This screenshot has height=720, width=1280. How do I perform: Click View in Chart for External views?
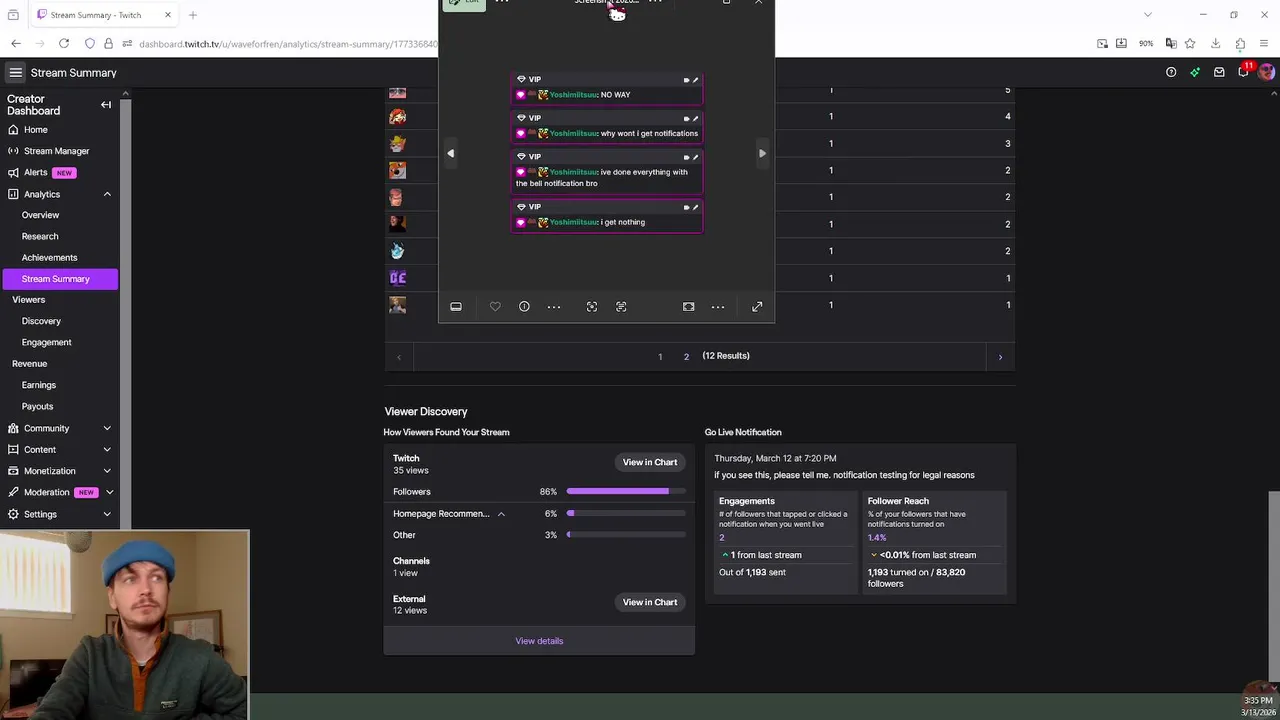click(650, 602)
